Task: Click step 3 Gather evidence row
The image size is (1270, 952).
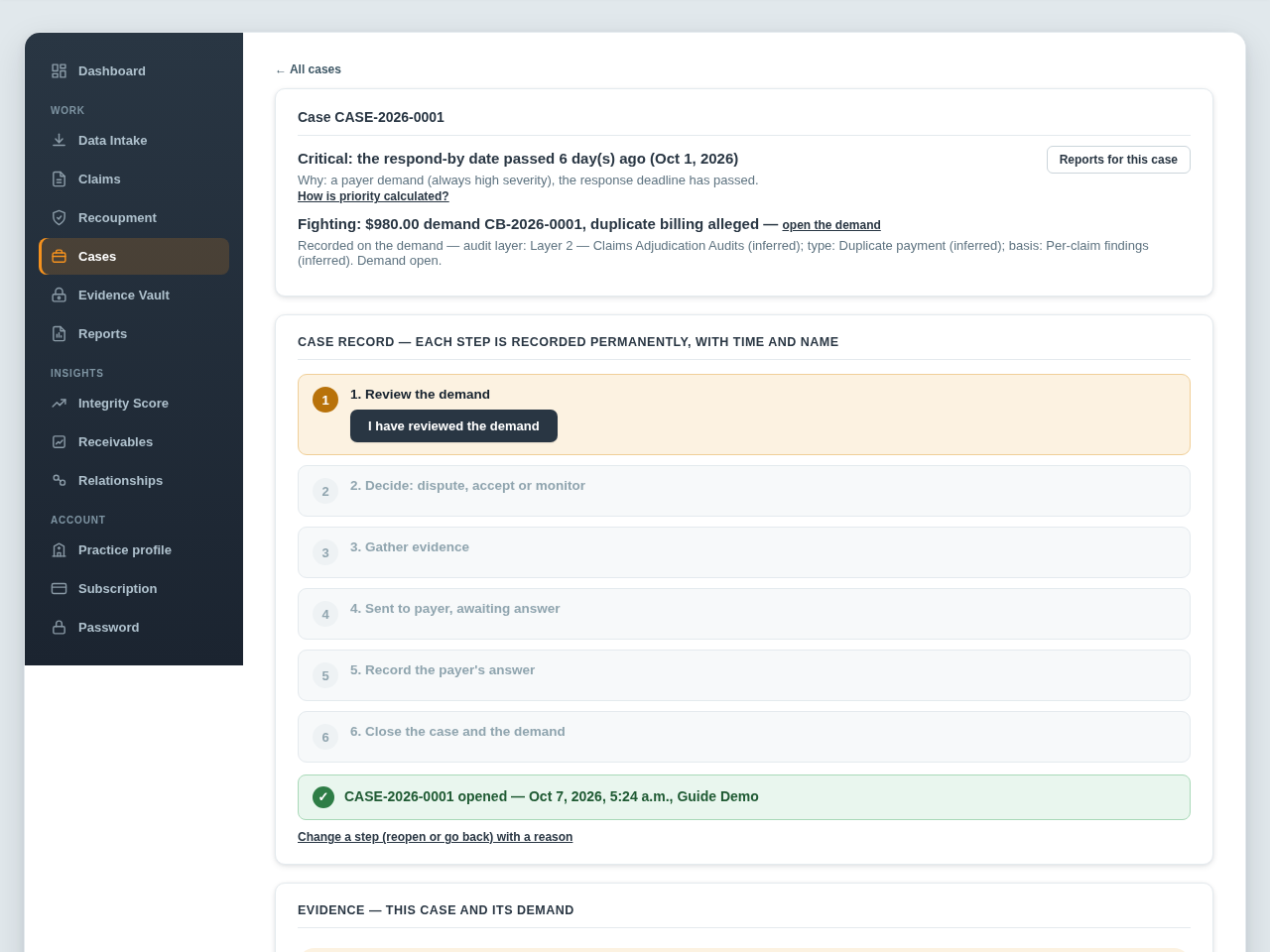Action: [744, 552]
